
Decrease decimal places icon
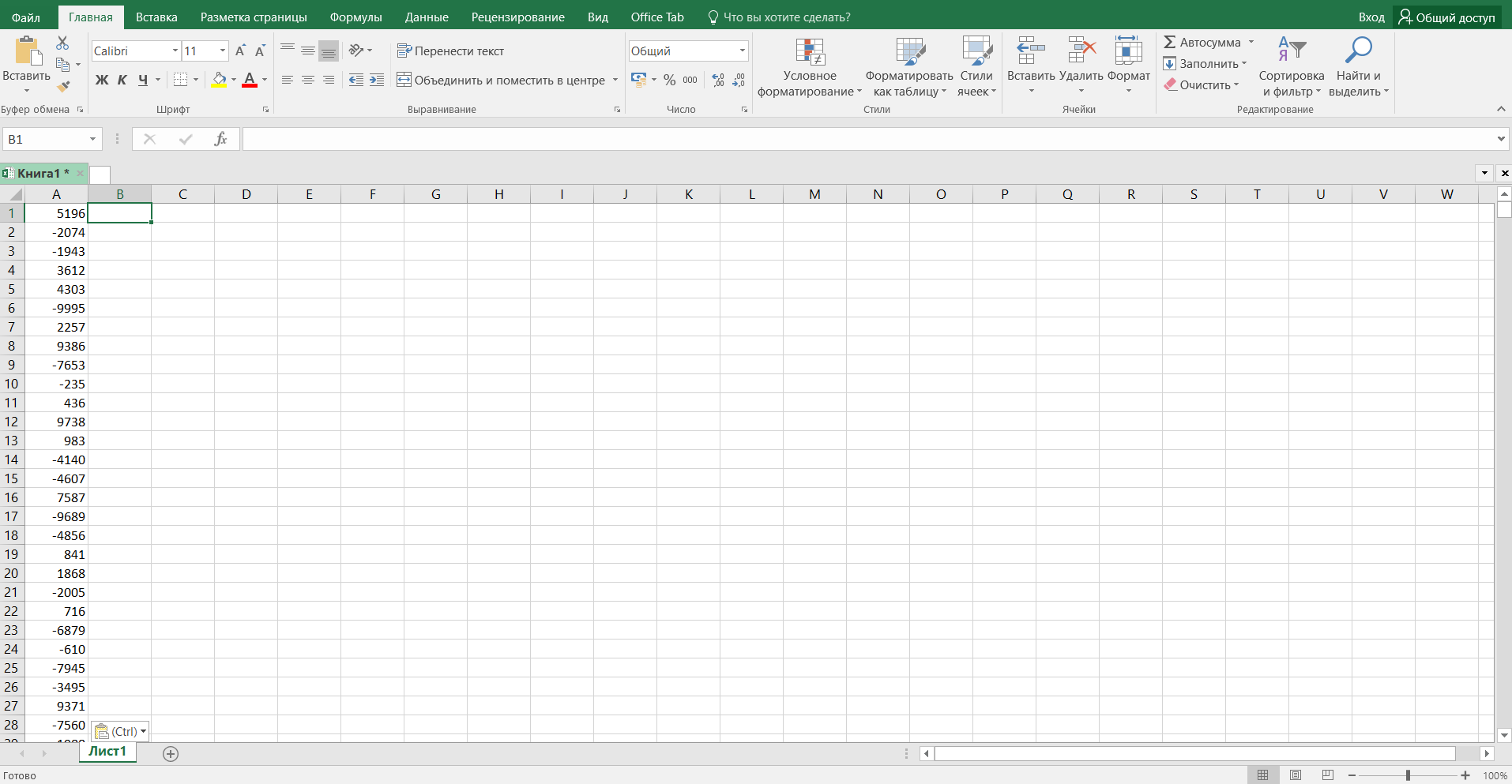click(x=739, y=80)
